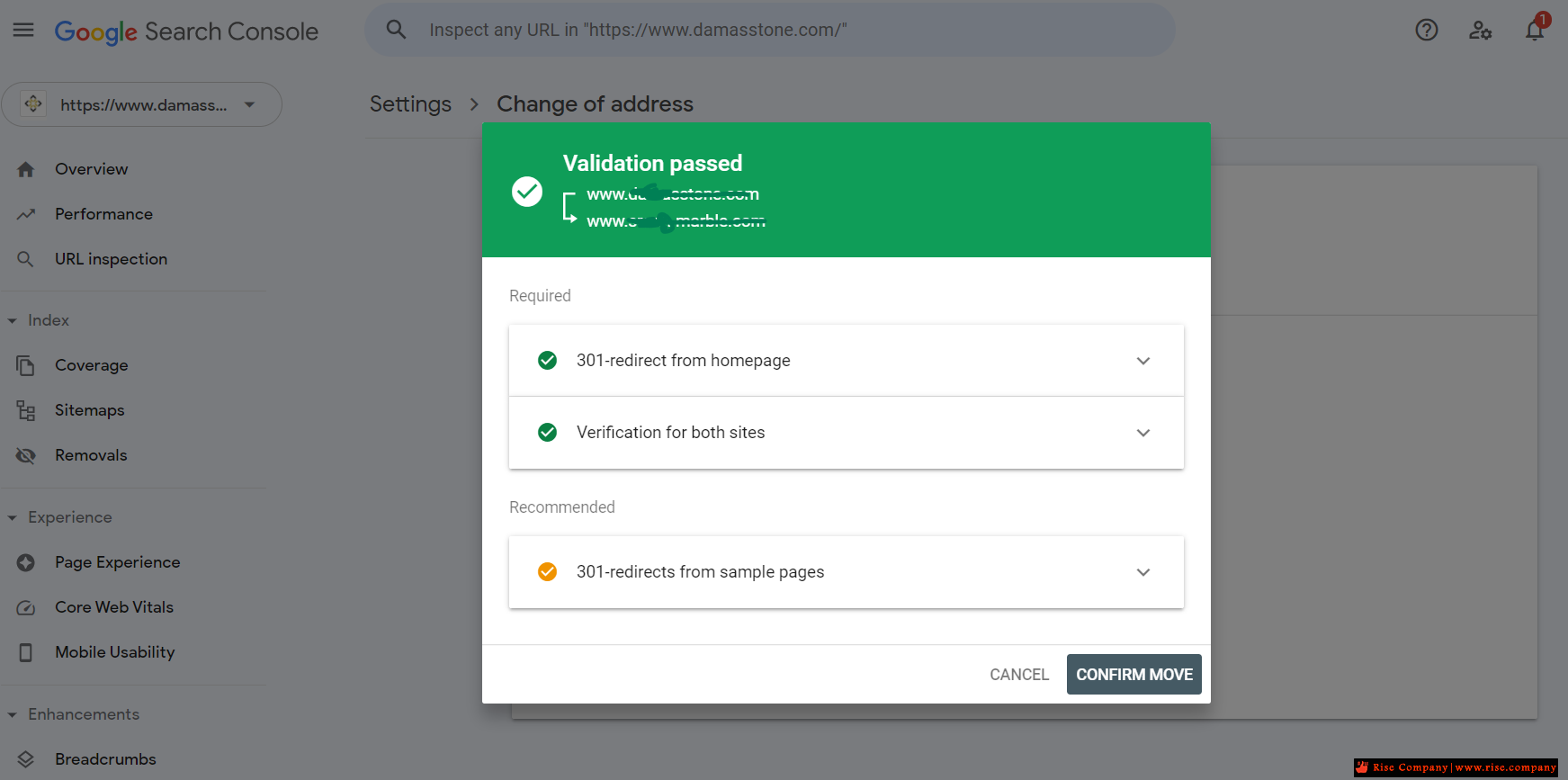Open the hamburger main menu

click(23, 30)
